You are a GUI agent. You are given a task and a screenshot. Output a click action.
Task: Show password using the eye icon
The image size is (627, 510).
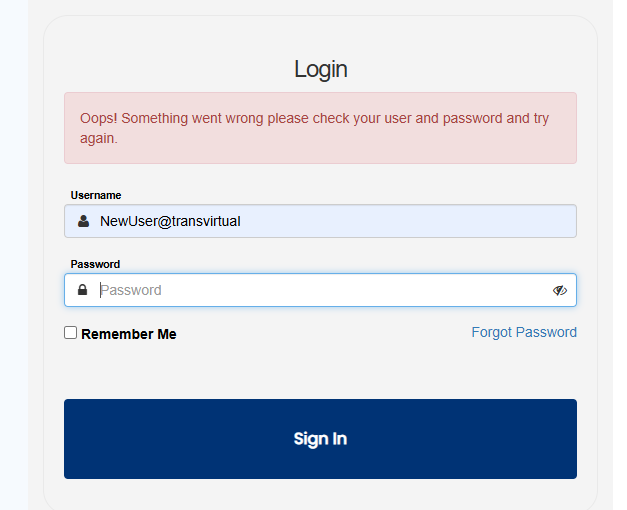[x=559, y=290]
